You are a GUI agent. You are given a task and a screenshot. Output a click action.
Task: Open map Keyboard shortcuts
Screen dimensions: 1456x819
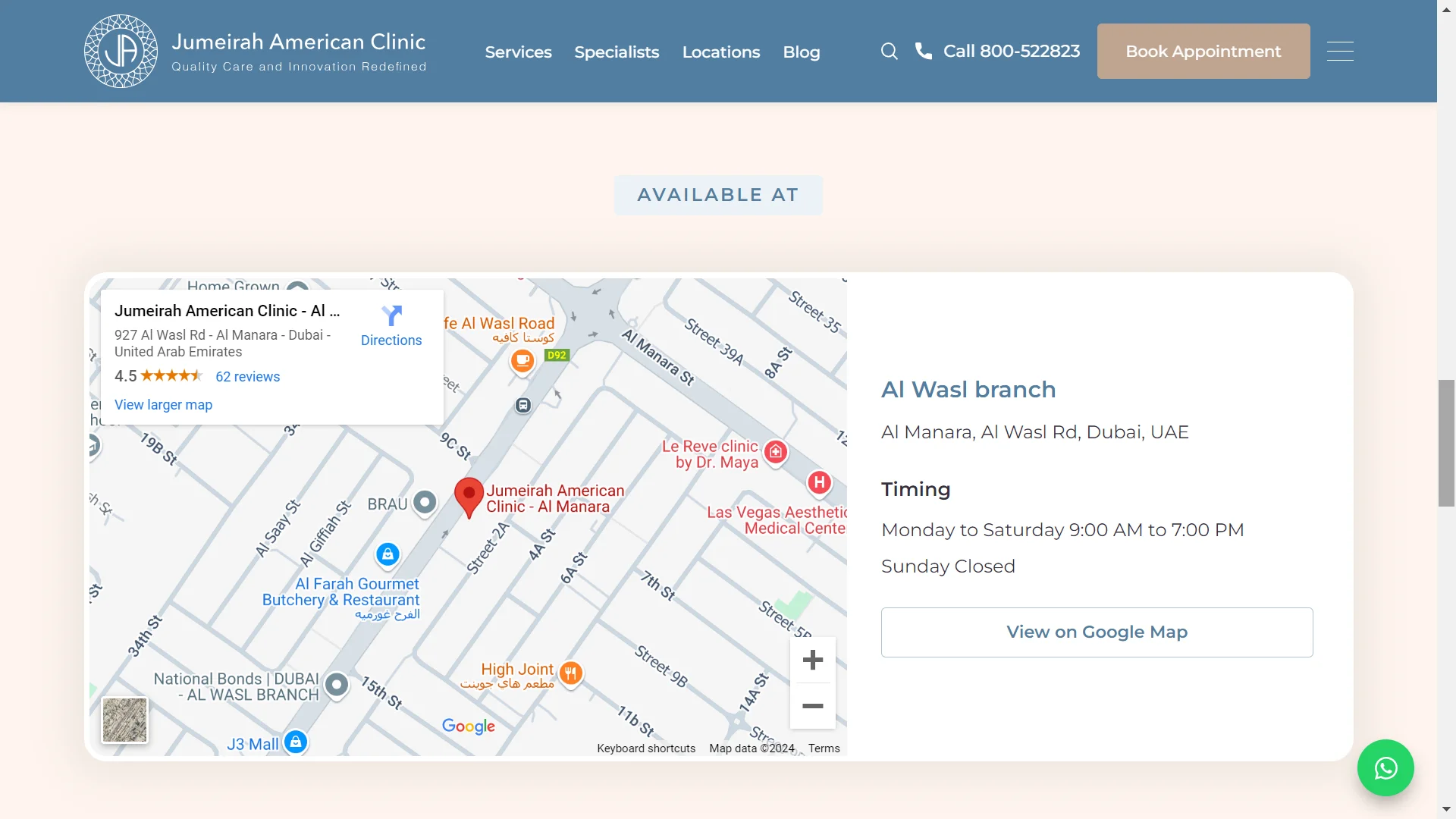[646, 748]
